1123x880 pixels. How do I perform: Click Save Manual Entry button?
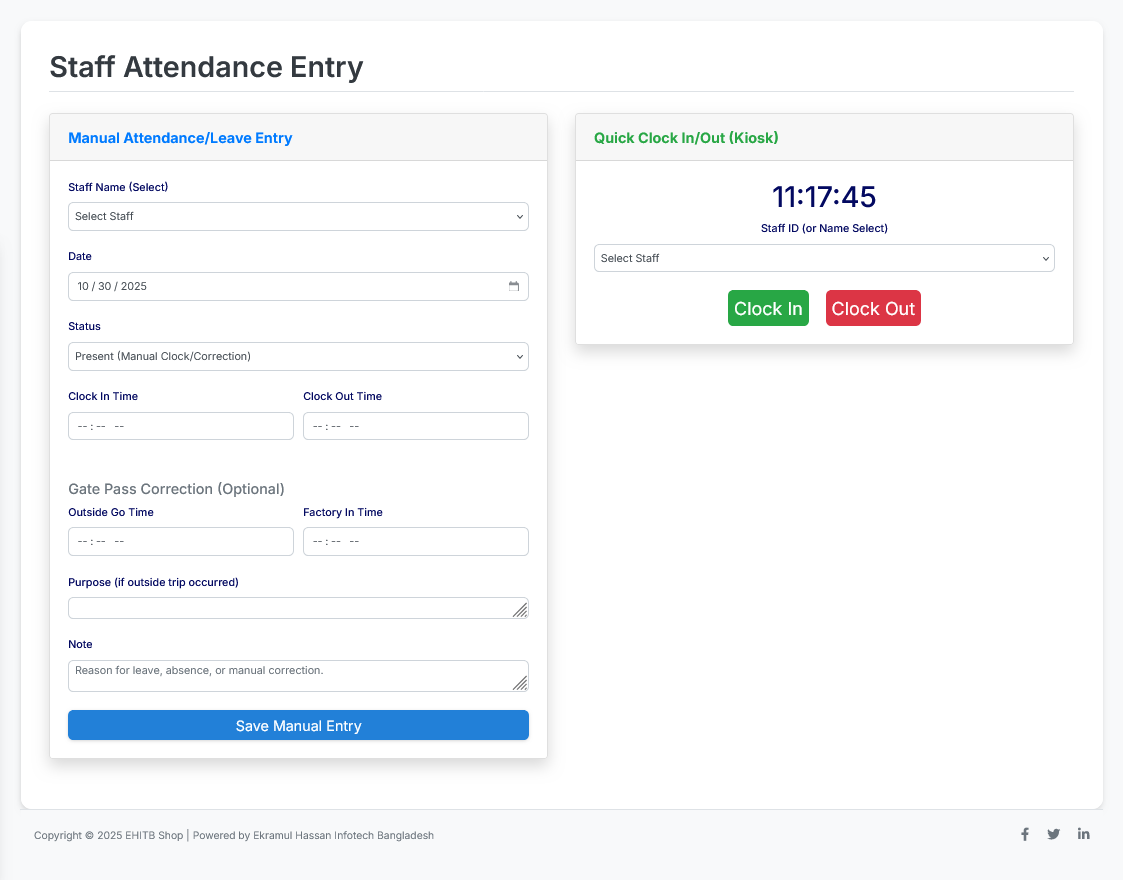pos(298,726)
